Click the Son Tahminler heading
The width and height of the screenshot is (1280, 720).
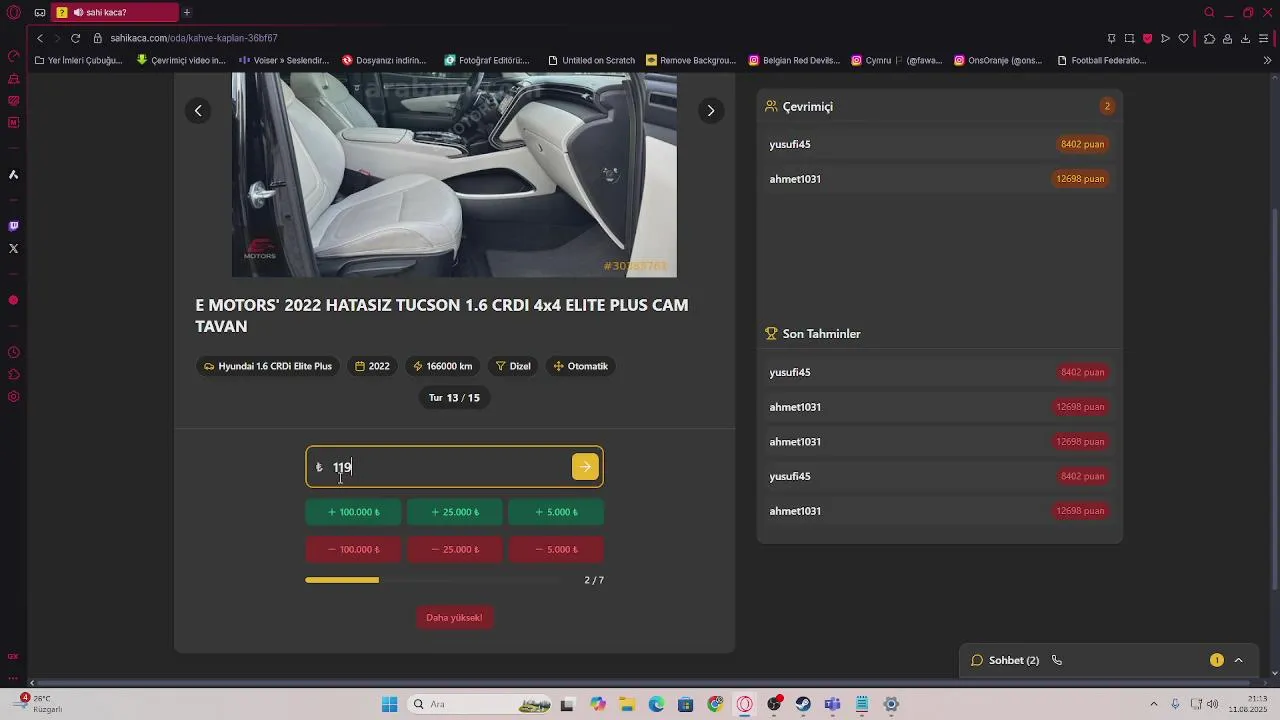821,334
